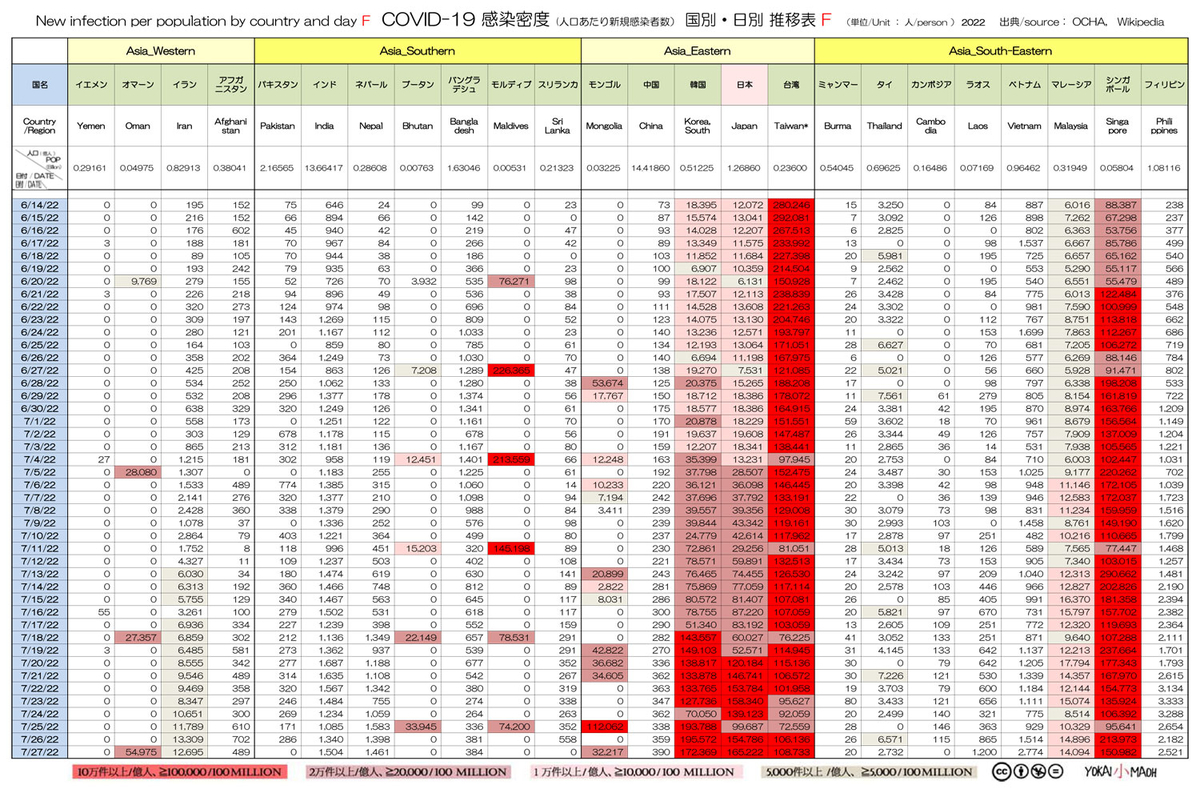Select the 6/20/22 date row label
1200x789 pixels.
[x=41, y=281]
